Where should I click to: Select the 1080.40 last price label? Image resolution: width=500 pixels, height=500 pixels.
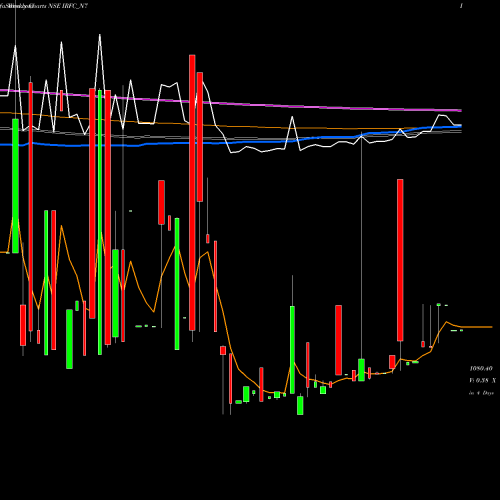point(481,368)
